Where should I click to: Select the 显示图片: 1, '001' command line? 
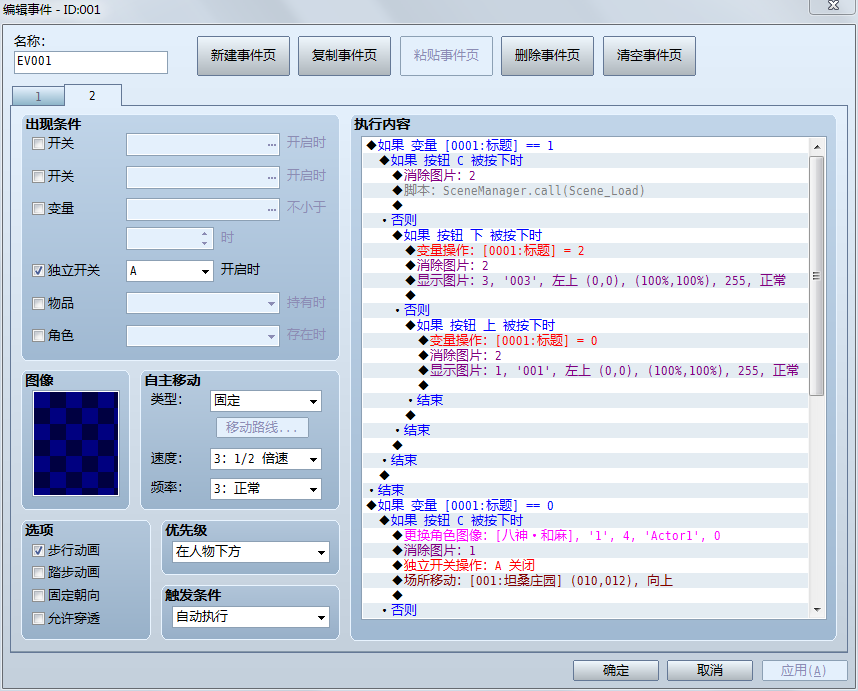(585, 371)
